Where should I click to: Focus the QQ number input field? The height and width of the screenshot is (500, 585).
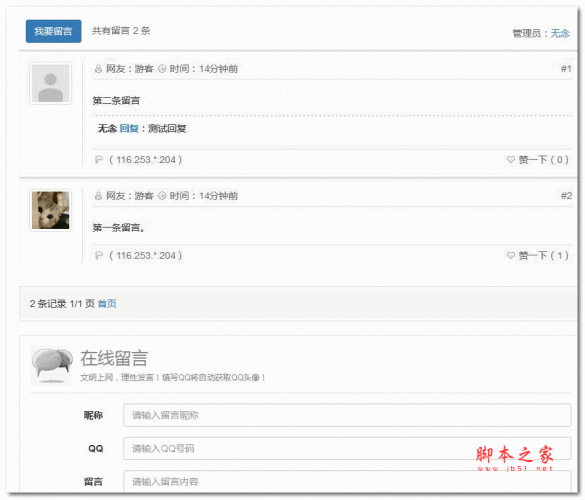click(347, 449)
